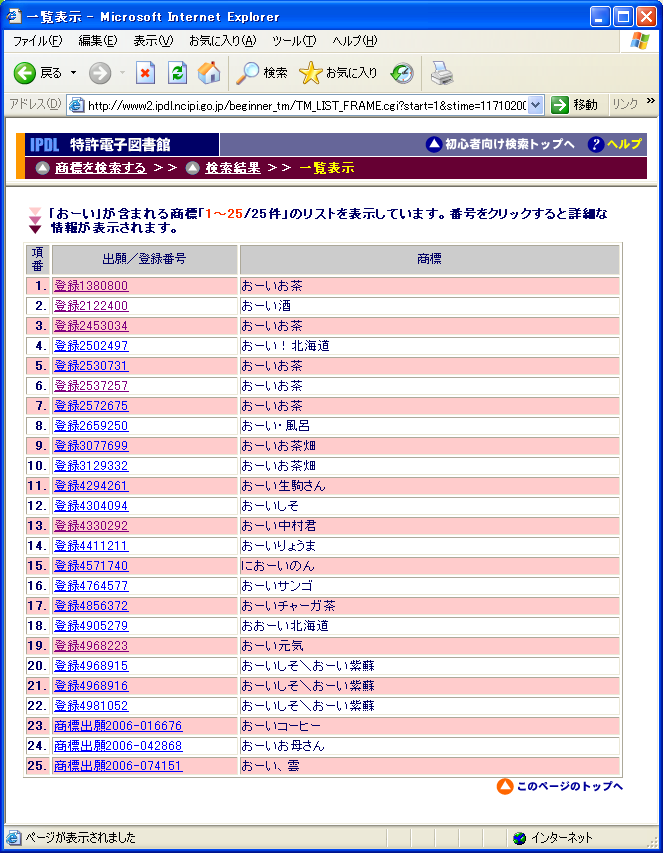Click the Refresh page icon

(x=177, y=73)
